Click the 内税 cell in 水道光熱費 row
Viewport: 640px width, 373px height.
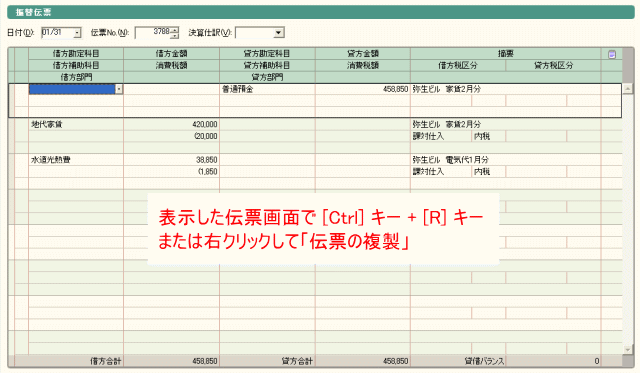[489, 172]
